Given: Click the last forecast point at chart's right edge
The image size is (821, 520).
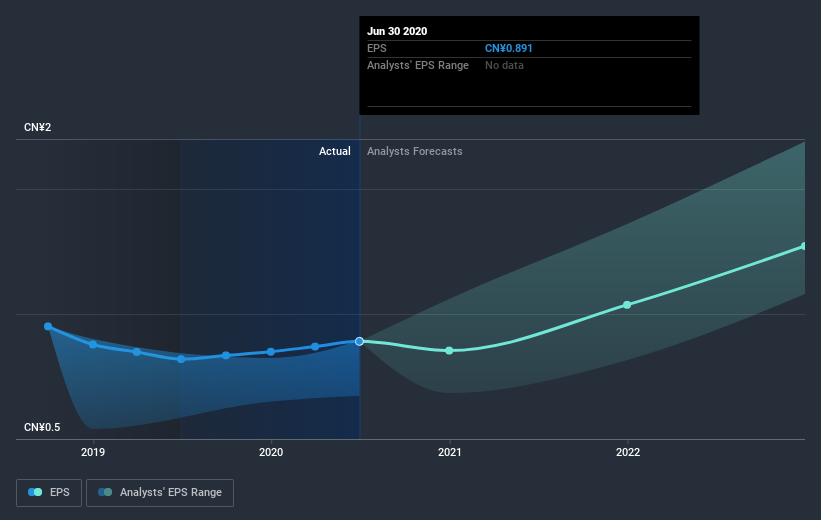Looking at the screenshot, I should tap(804, 246).
